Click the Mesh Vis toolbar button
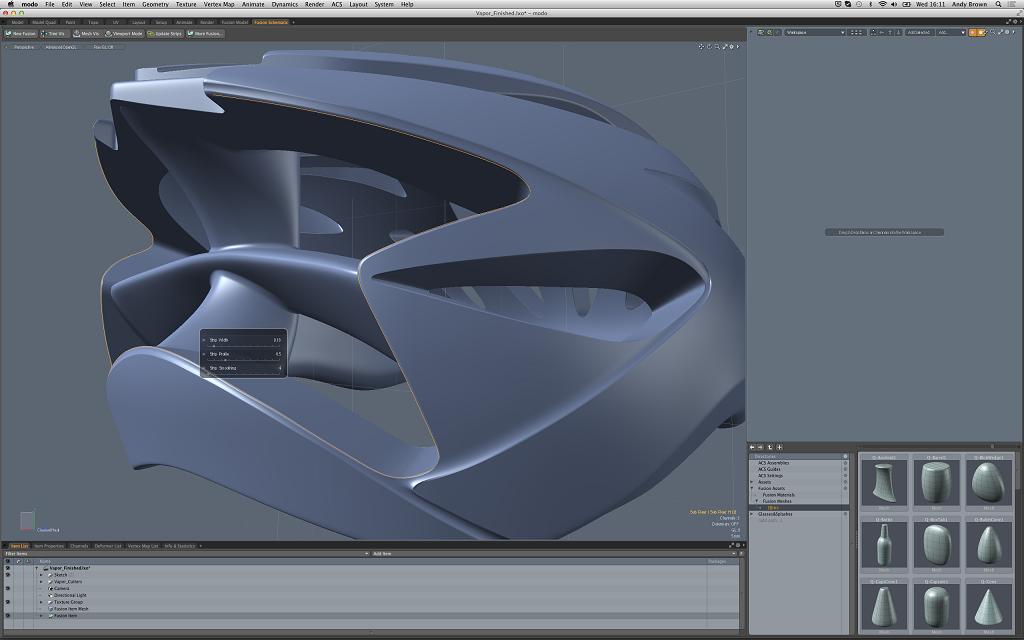 click(87, 33)
